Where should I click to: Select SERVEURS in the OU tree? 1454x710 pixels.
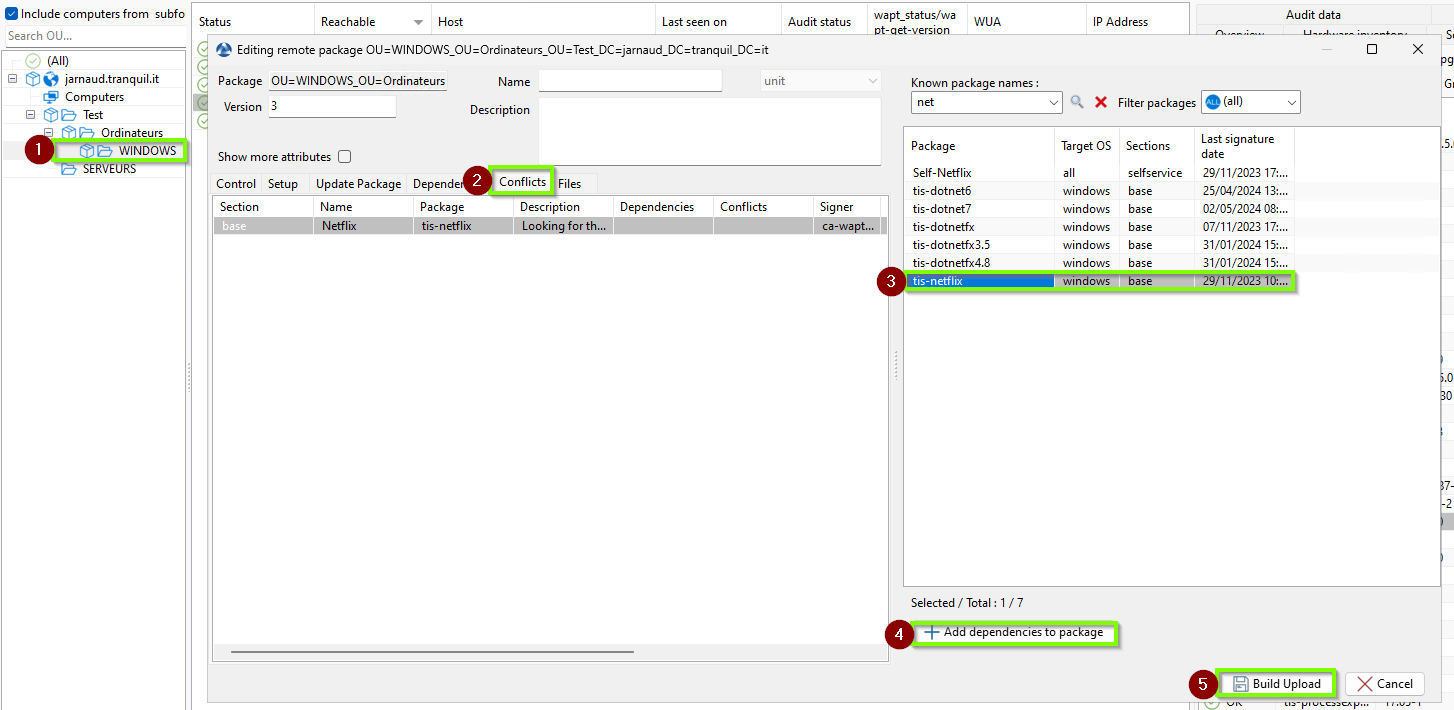pos(109,169)
